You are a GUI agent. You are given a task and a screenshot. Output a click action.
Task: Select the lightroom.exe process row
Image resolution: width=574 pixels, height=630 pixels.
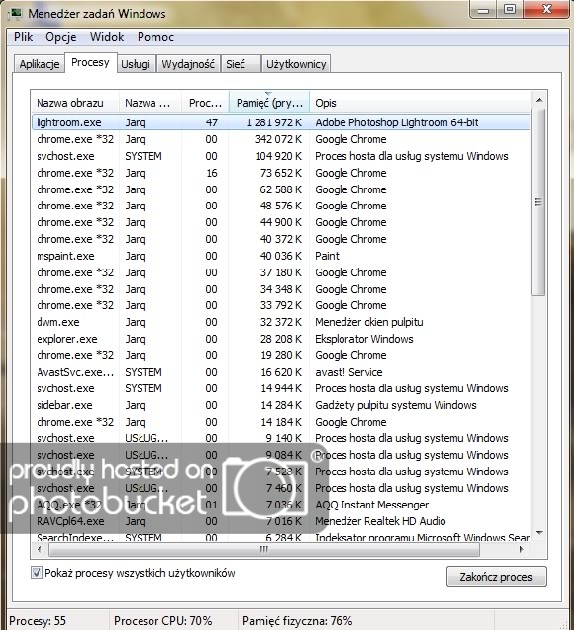(281, 122)
